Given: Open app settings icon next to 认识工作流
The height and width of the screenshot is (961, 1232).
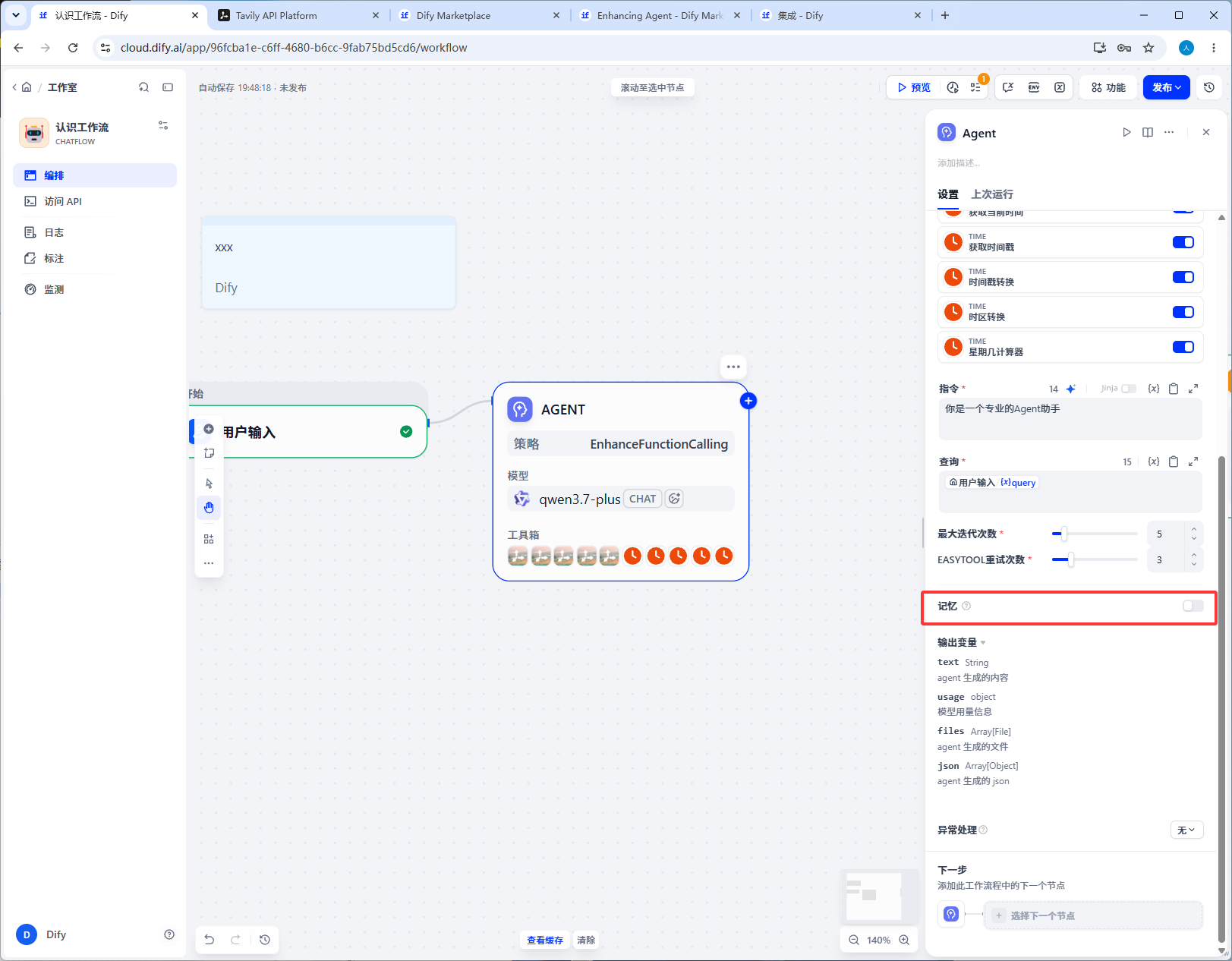Looking at the screenshot, I should [x=163, y=125].
